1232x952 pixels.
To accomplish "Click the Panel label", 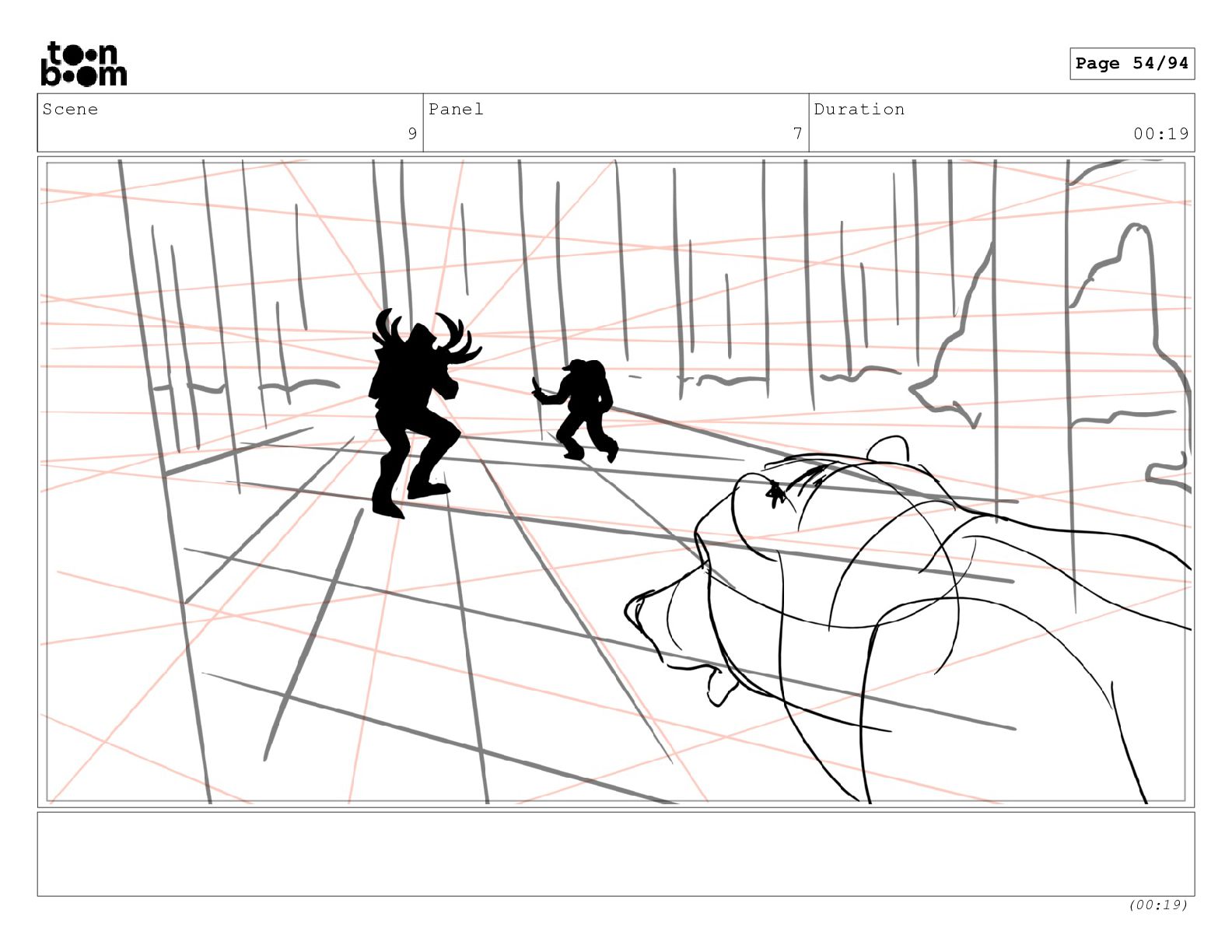I will point(456,109).
